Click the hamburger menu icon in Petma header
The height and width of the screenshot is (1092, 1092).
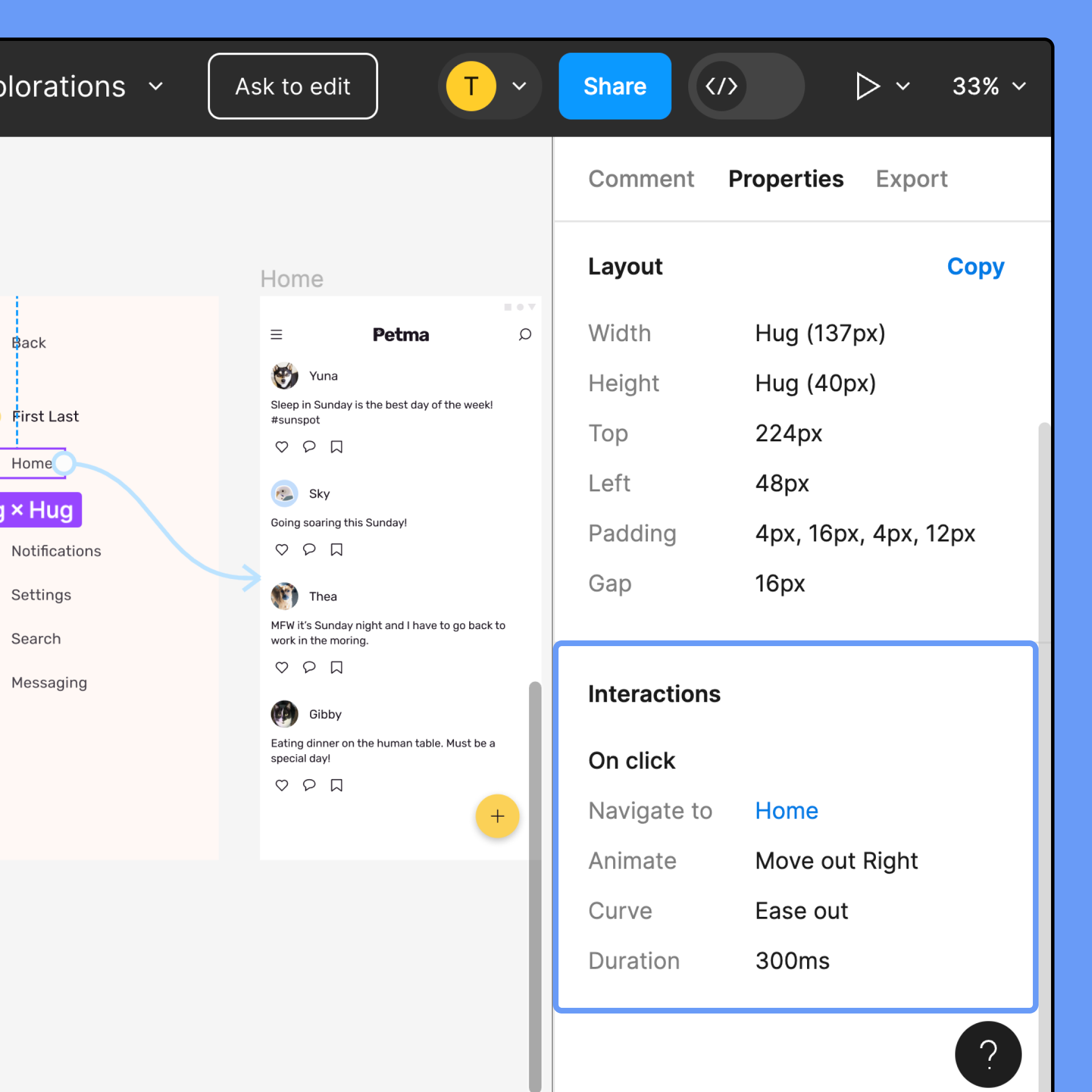click(x=276, y=334)
